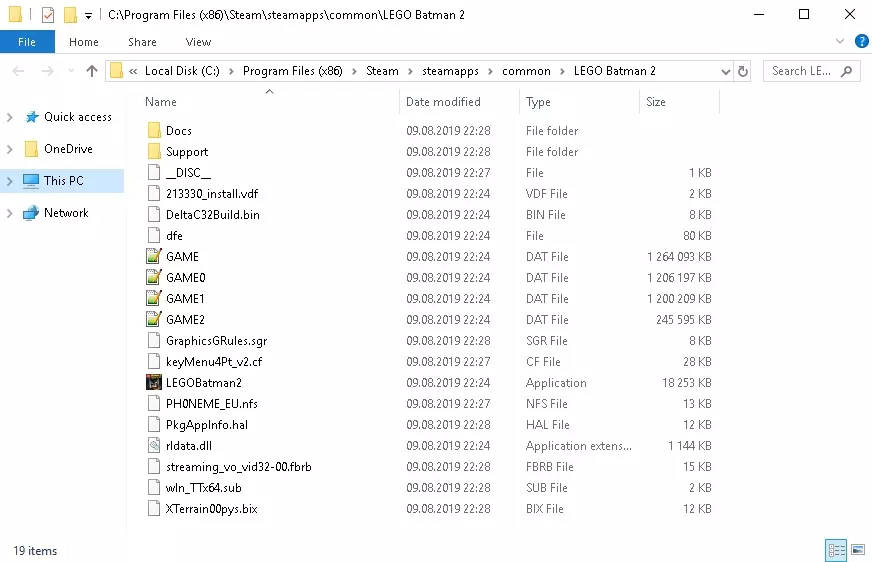Expand the OneDrive tree node
This screenshot has height=562, width=872.
[9, 149]
